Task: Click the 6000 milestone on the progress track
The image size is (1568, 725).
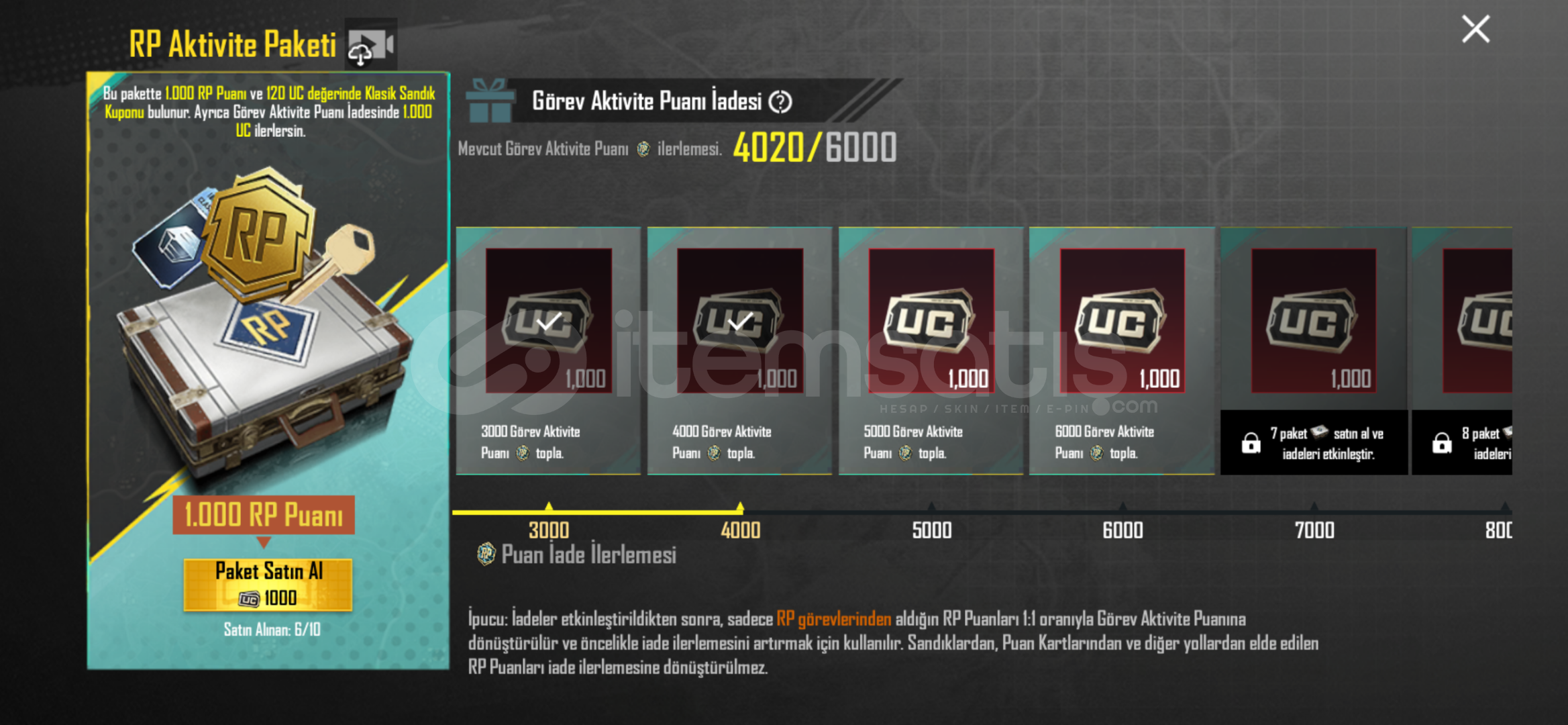Action: [1122, 530]
